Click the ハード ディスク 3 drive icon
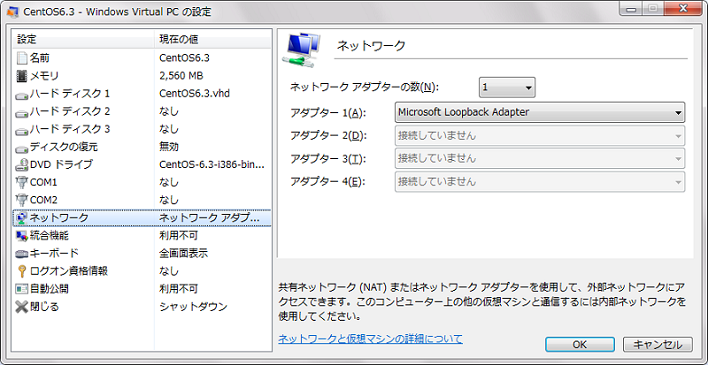Viewport: 708px width, 365px height. click(x=22, y=131)
